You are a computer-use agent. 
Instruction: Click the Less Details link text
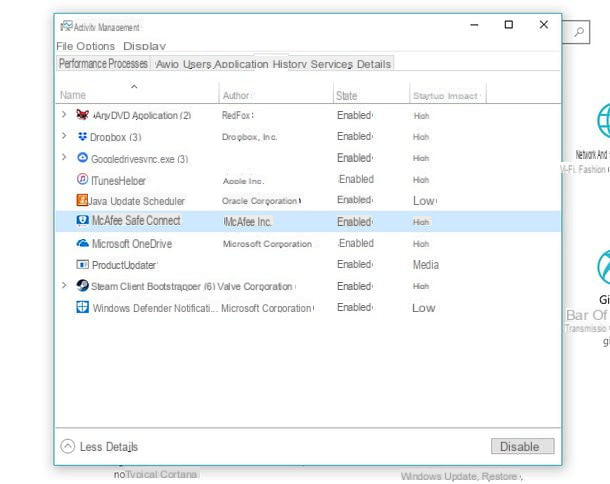point(109,447)
